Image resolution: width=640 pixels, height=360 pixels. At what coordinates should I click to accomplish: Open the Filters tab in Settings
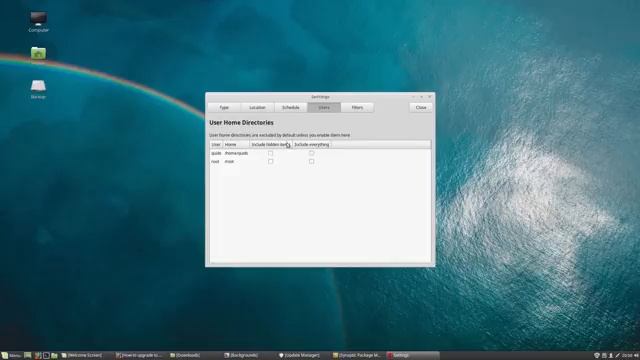click(x=357, y=107)
